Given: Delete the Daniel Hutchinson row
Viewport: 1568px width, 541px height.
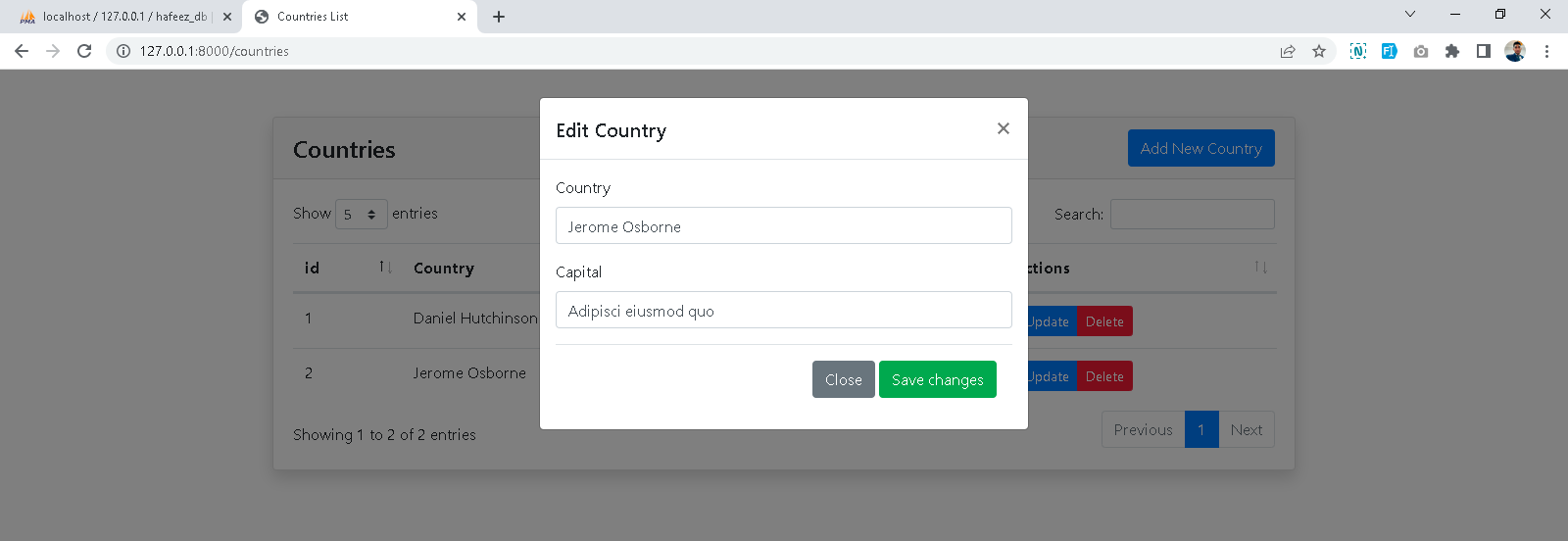Looking at the screenshot, I should coord(1104,321).
